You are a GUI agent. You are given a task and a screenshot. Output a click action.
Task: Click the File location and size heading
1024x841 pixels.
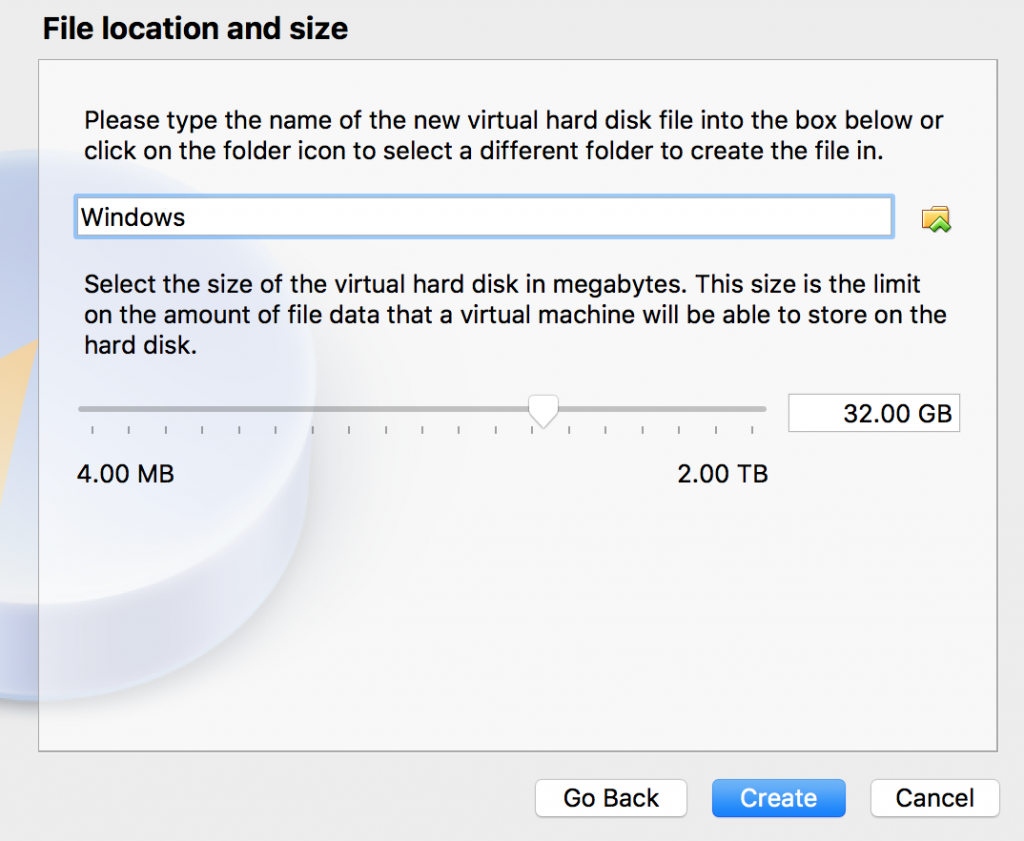(x=195, y=29)
